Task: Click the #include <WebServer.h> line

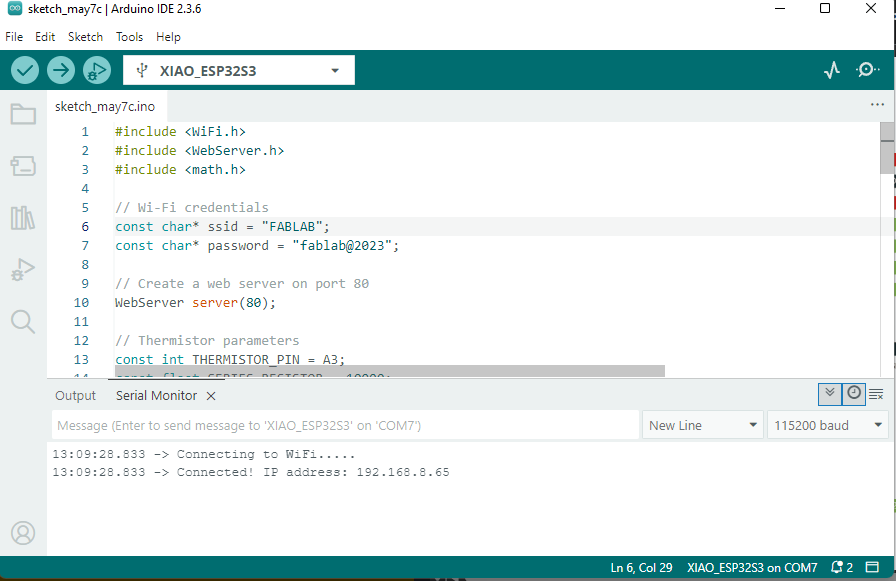Action: click(x=199, y=150)
